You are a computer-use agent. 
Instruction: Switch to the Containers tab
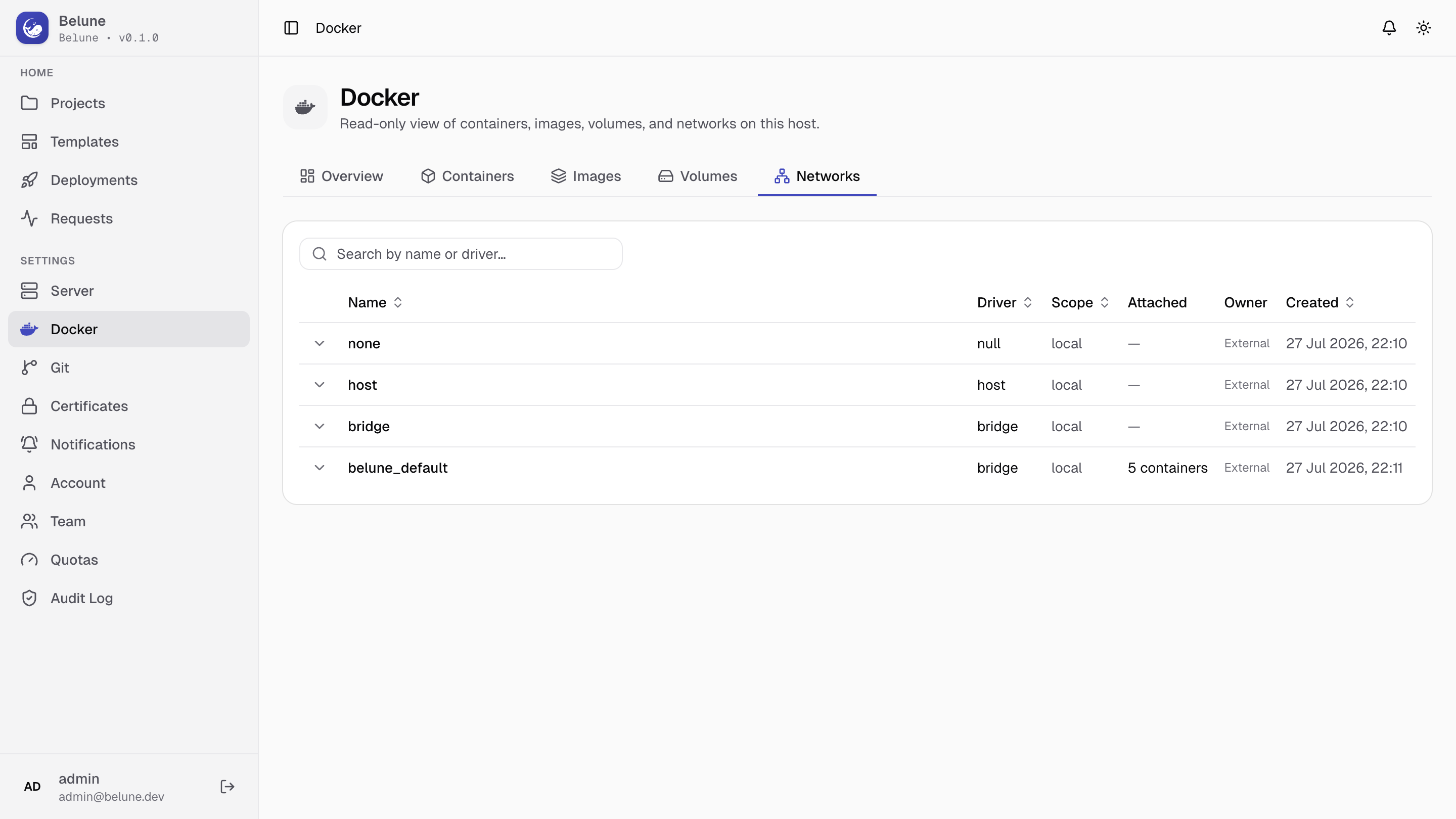[467, 176]
